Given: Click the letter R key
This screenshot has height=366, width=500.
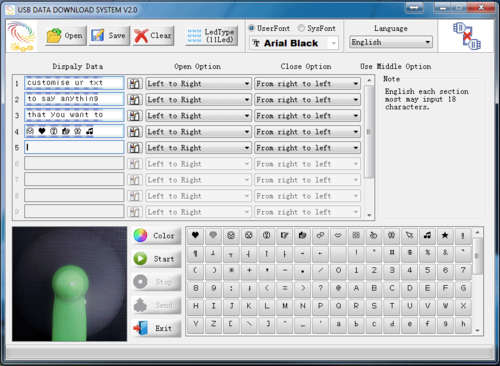Looking at the screenshot, I should coord(356,306).
